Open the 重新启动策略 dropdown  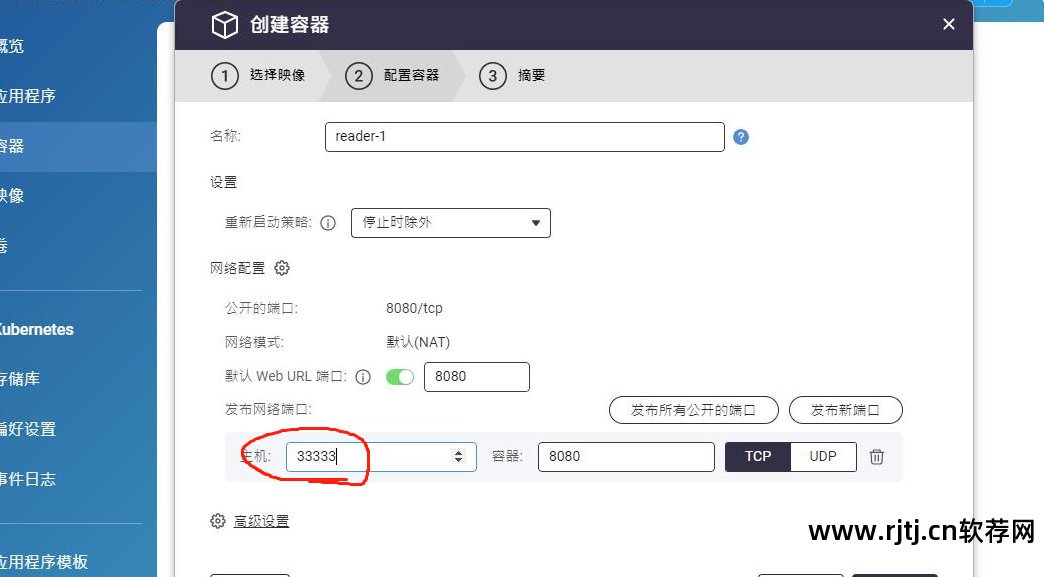click(450, 222)
